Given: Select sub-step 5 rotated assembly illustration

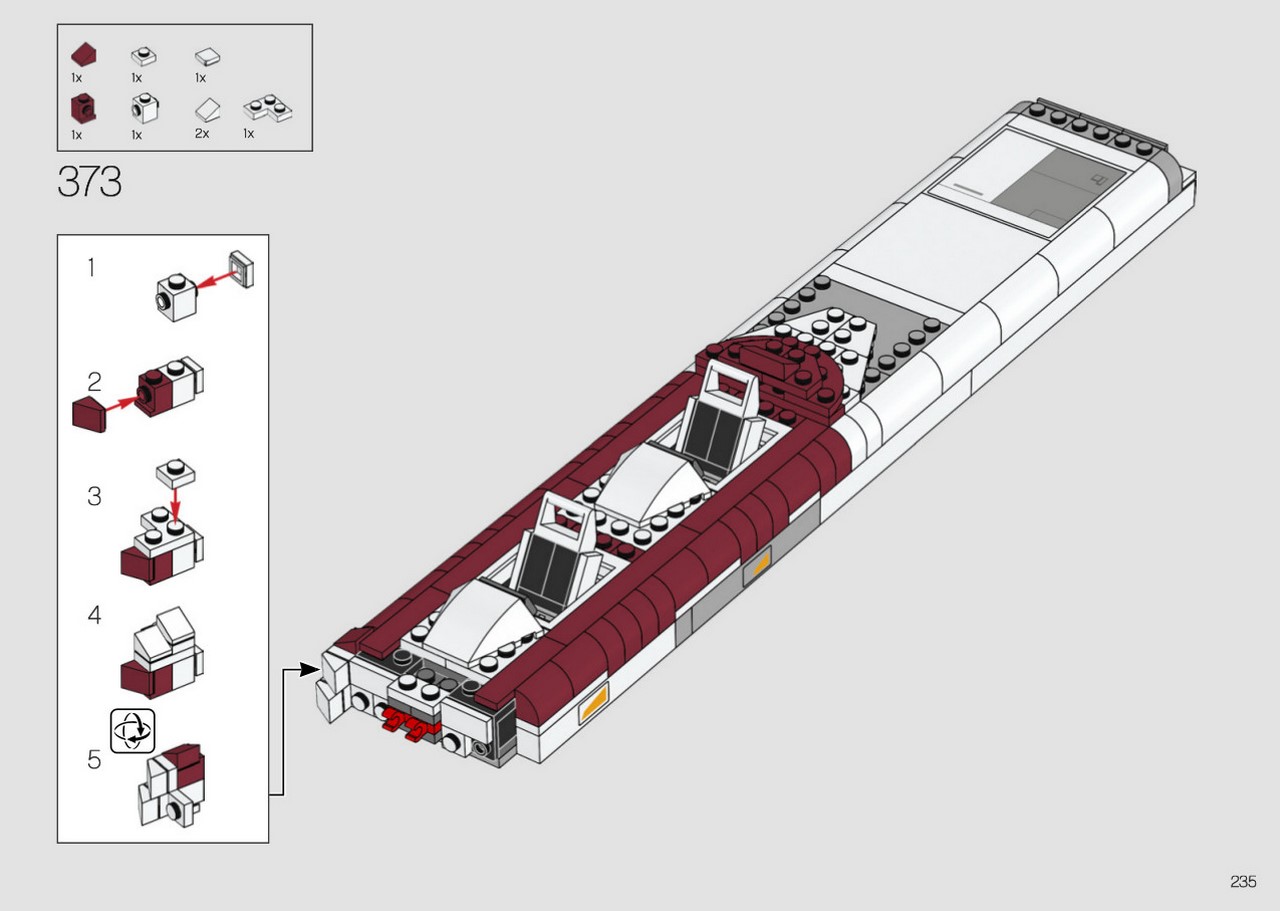Looking at the screenshot, I should tap(172, 784).
